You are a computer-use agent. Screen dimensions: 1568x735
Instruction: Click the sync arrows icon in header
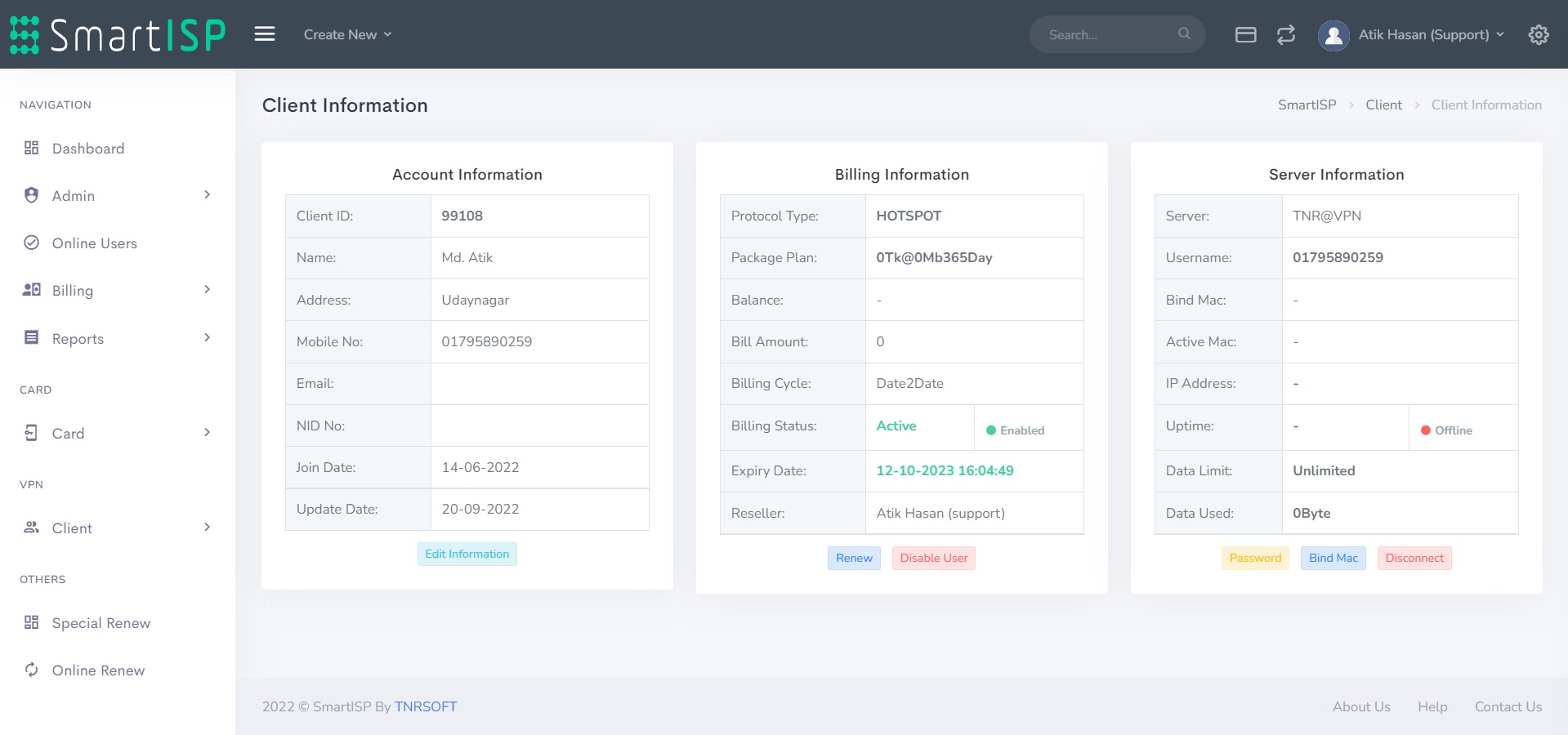click(1285, 34)
